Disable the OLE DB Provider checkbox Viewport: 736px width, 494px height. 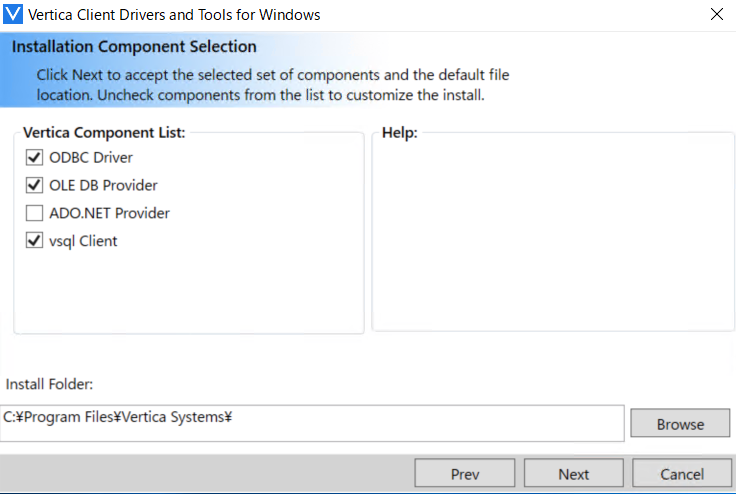pyautogui.click(x=34, y=185)
